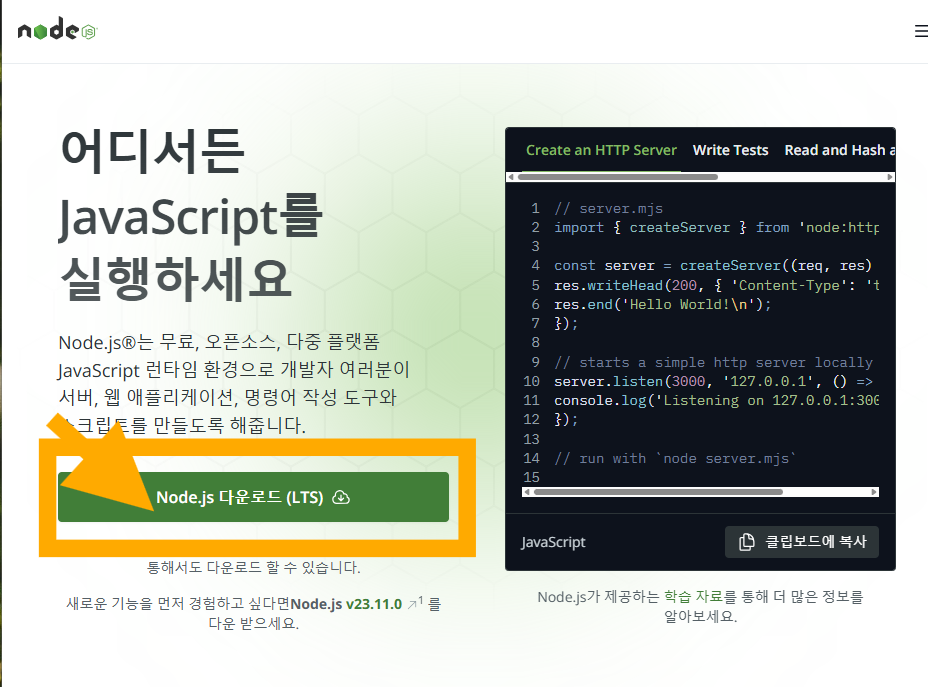The width and height of the screenshot is (928, 687).
Task: Select the Create an HTTP Server tab
Action: click(601, 150)
